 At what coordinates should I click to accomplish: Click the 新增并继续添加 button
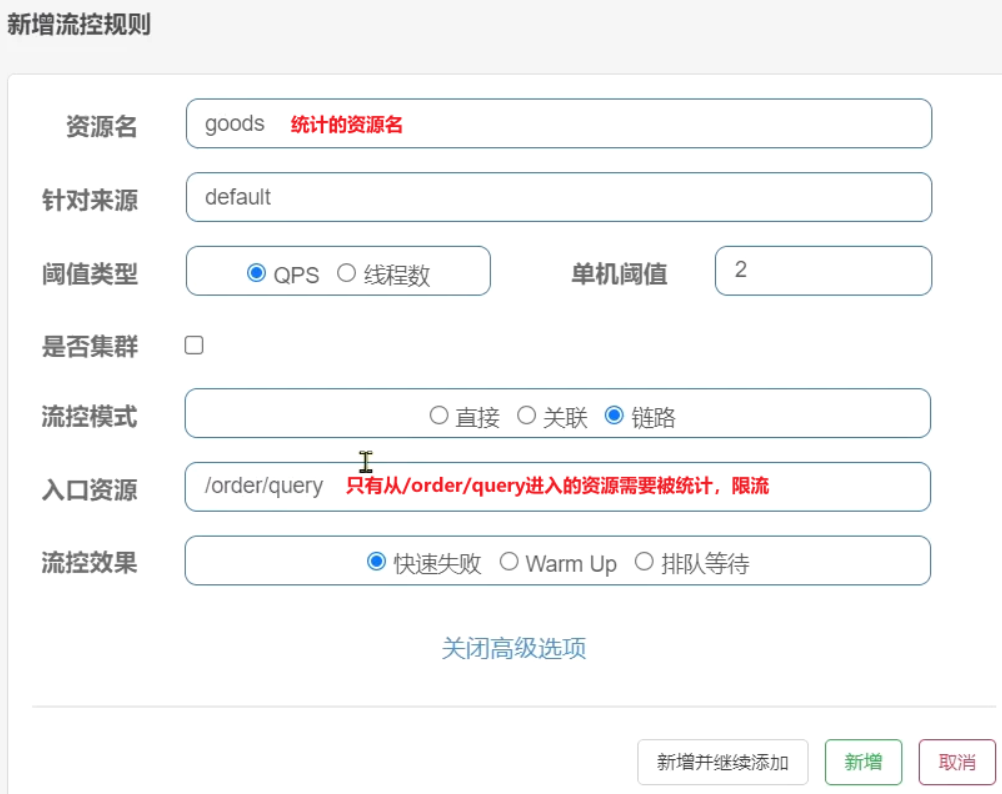point(723,762)
